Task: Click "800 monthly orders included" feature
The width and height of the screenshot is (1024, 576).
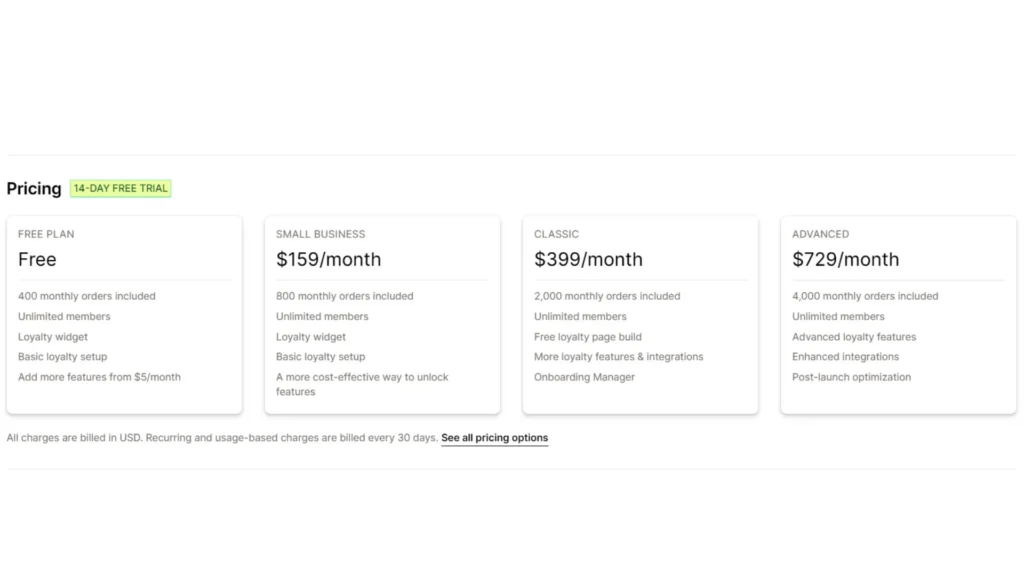Action: tap(345, 296)
